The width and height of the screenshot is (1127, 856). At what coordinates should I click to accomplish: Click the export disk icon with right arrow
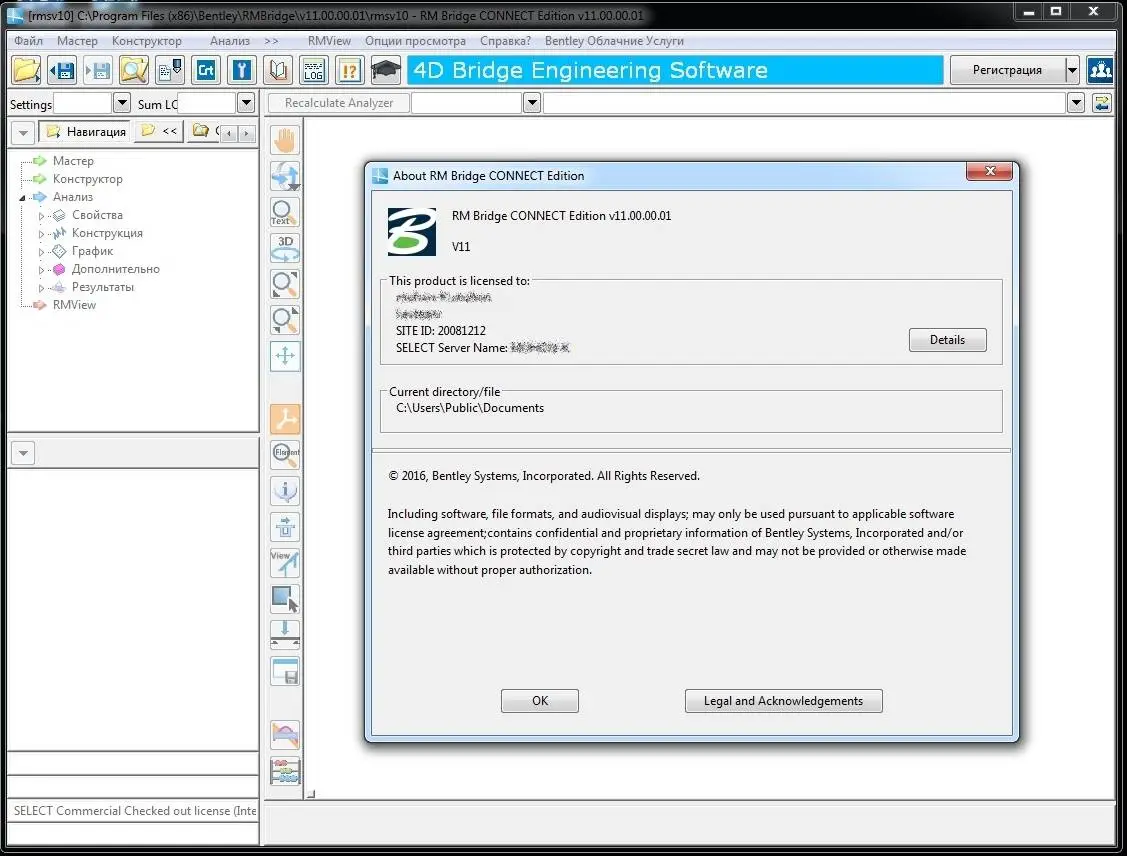(98, 70)
